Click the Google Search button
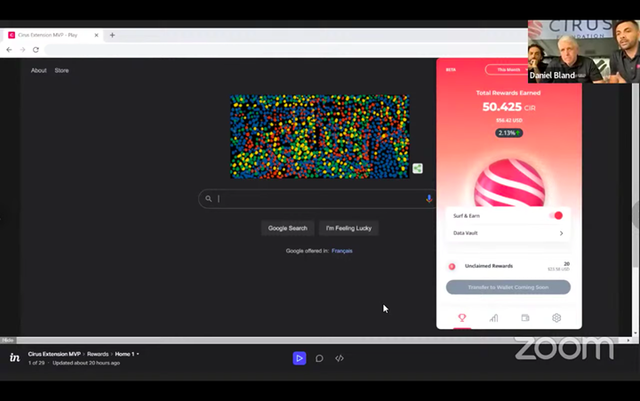 pos(287,228)
